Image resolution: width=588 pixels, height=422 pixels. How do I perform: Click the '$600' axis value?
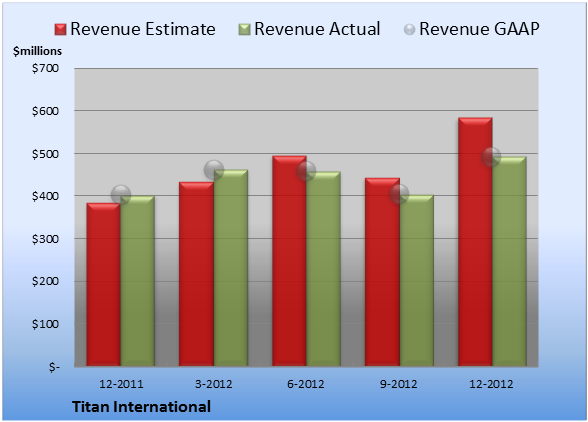[45, 111]
